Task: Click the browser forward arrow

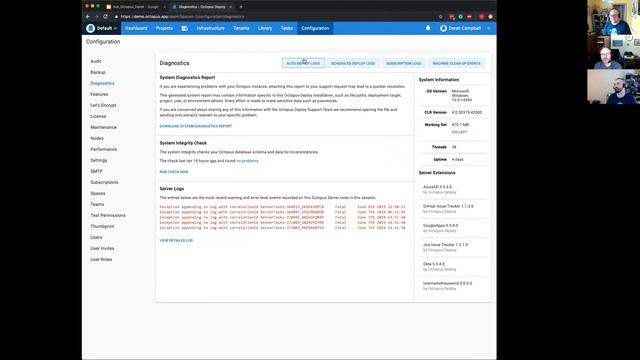Action: pos(96,17)
